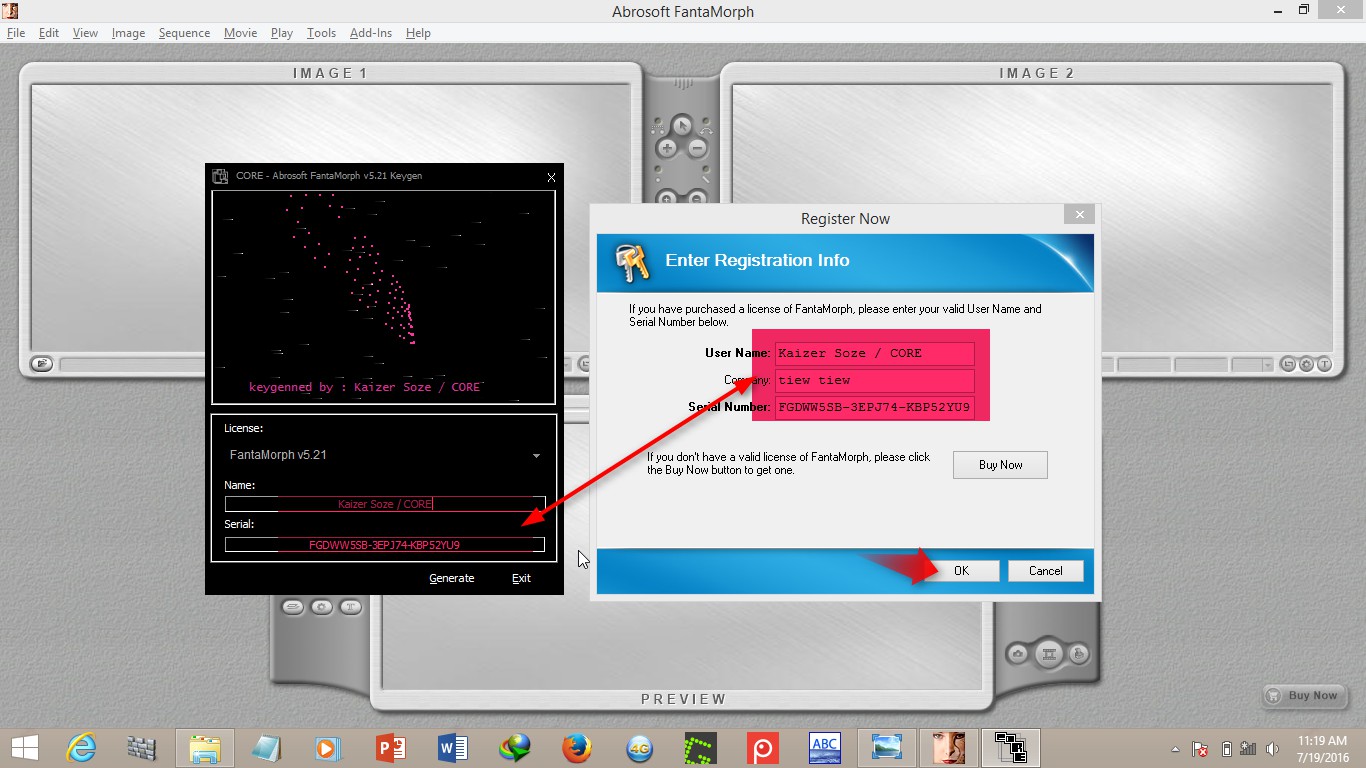Open the Movie menu

click(240, 33)
